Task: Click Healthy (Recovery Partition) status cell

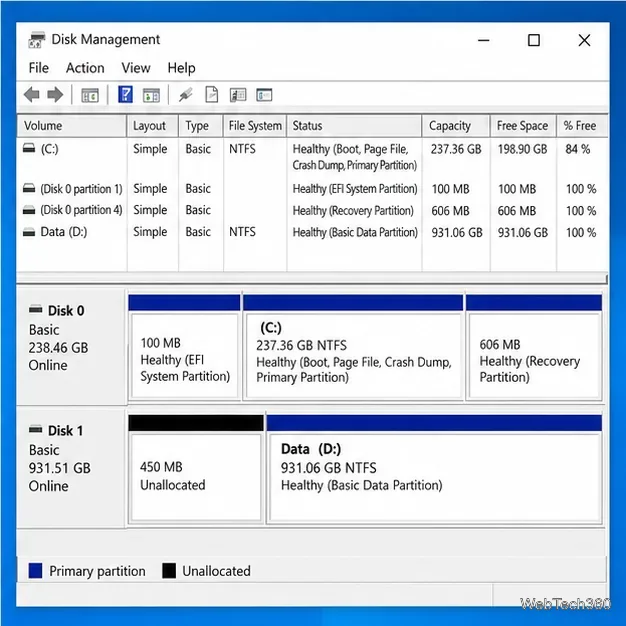Action: coord(353,210)
